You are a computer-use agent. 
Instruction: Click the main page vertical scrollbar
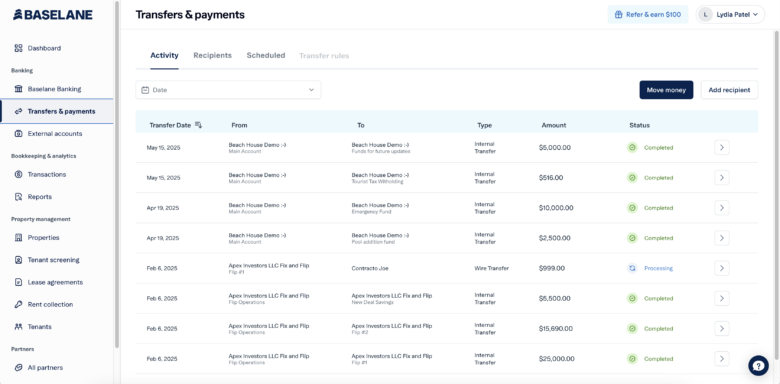pos(777,194)
